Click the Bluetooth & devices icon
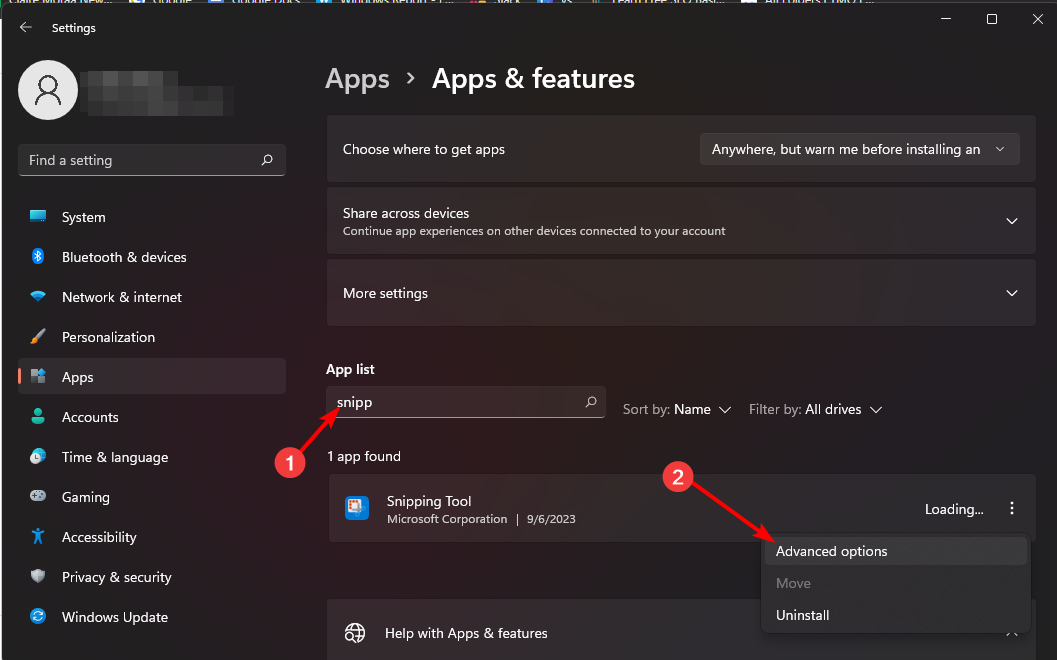 38,257
